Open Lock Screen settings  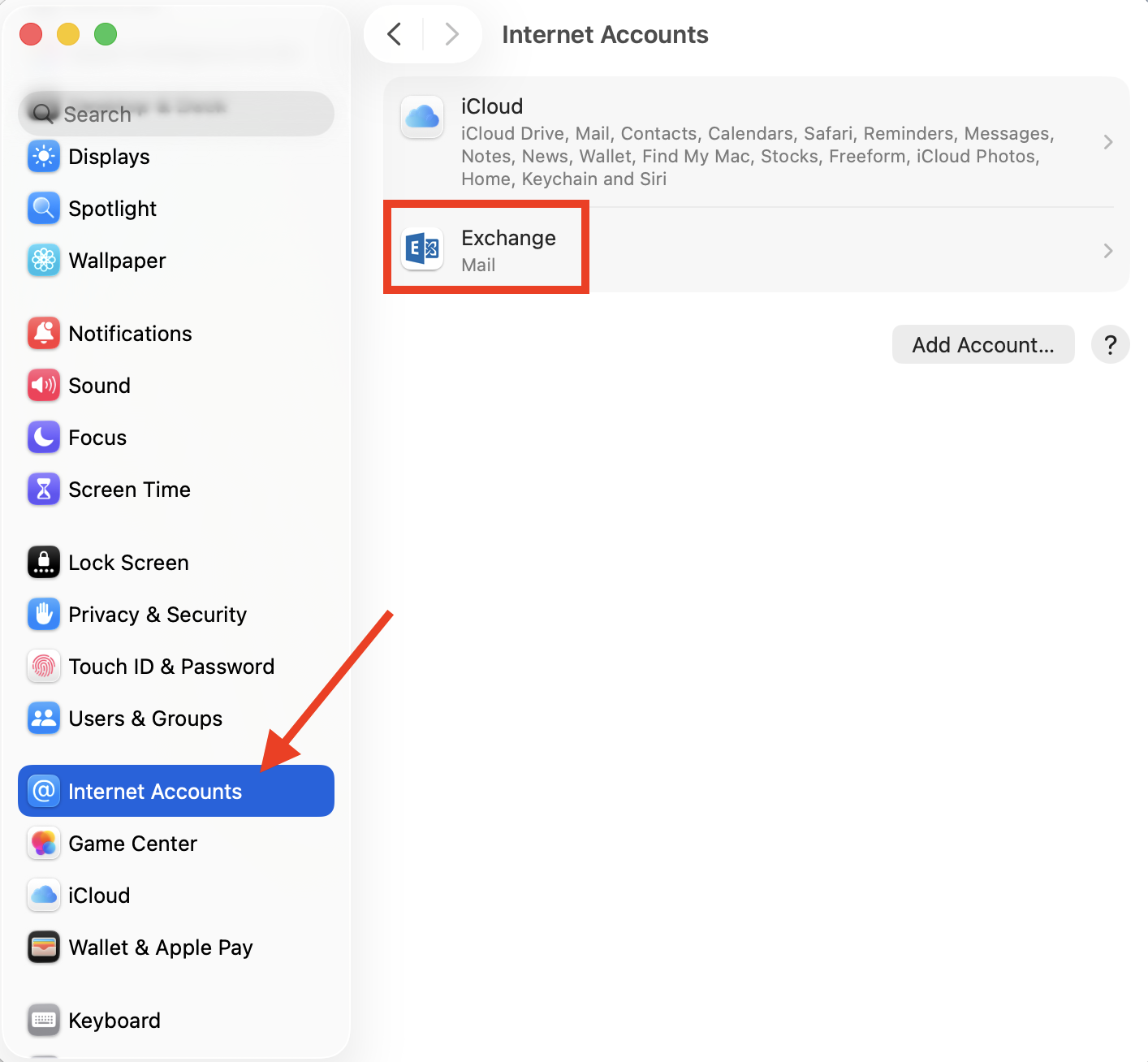(127, 562)
